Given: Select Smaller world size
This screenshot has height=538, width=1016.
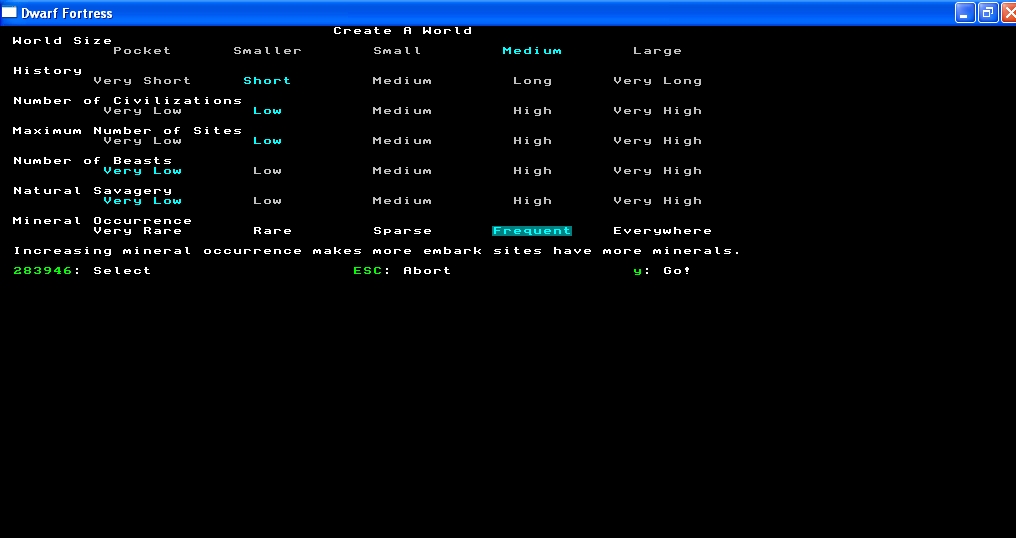Looking at the screenshot, I should (268, 51).
